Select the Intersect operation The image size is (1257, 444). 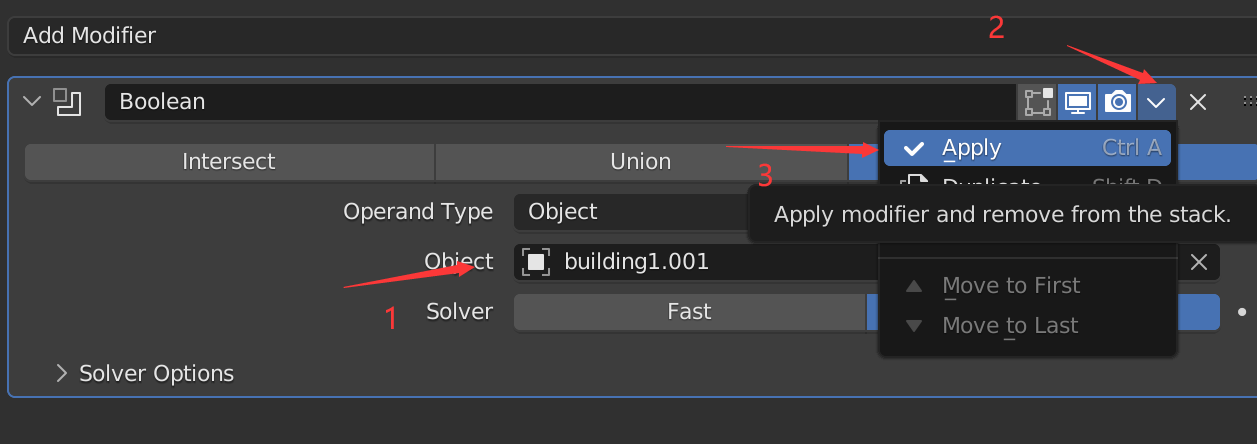point(229,162)
